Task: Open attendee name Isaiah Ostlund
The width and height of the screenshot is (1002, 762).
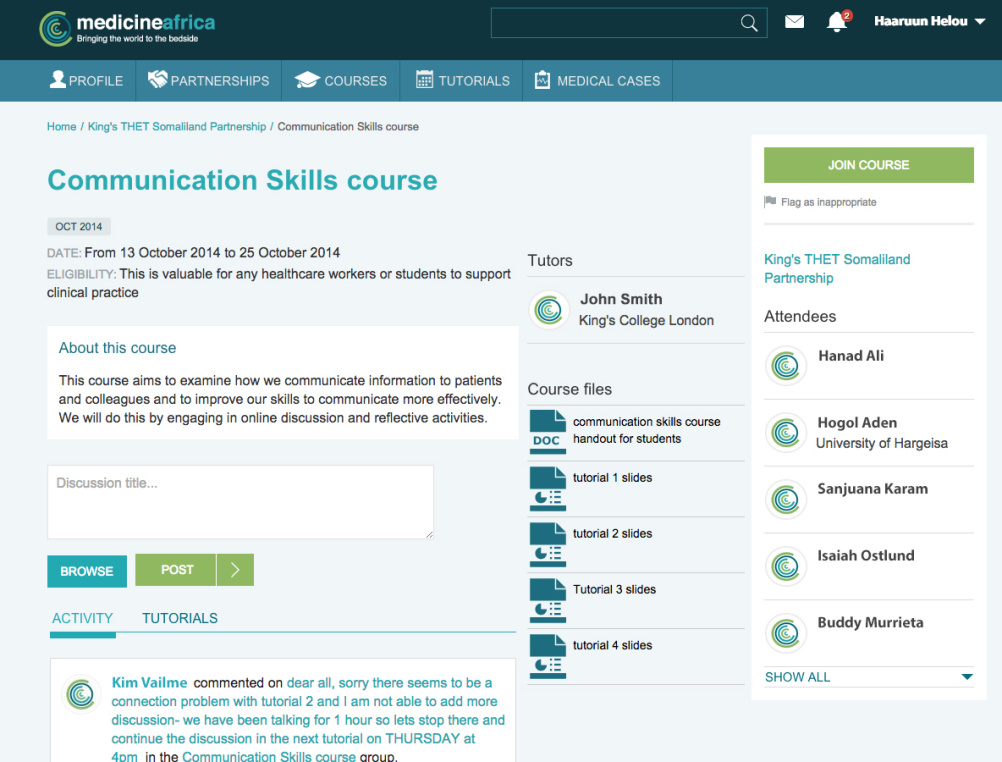Action: tap(865, 556)
